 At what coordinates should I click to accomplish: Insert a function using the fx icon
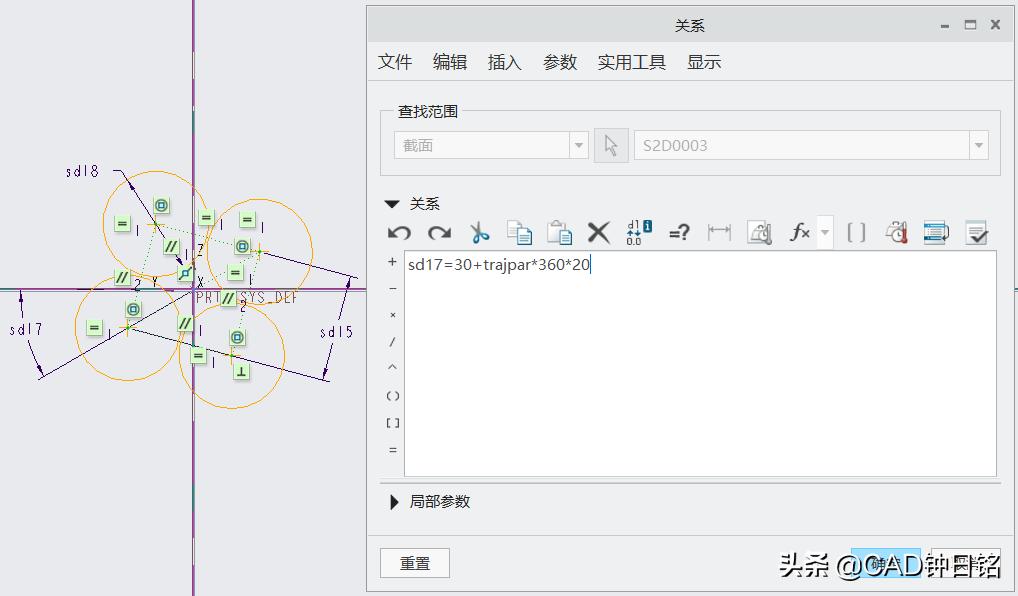point(798,232)
